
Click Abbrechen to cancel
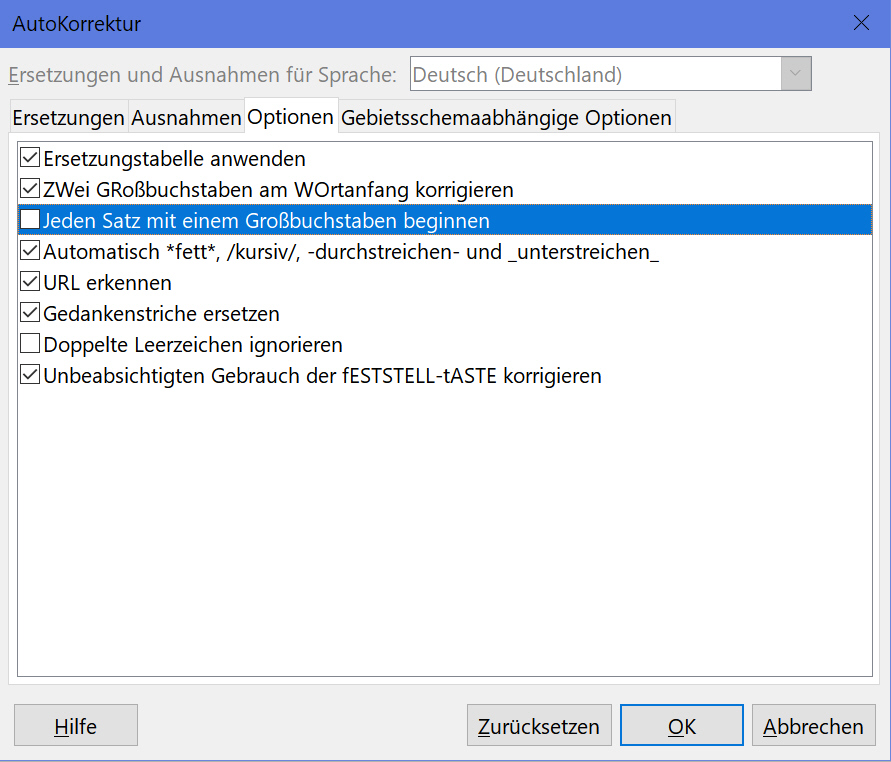[813, 726]
